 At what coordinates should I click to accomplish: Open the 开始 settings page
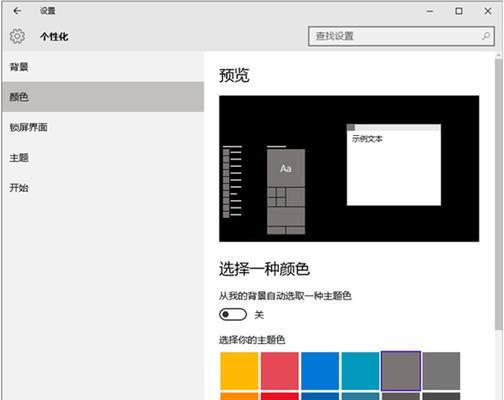pos(103,188)
